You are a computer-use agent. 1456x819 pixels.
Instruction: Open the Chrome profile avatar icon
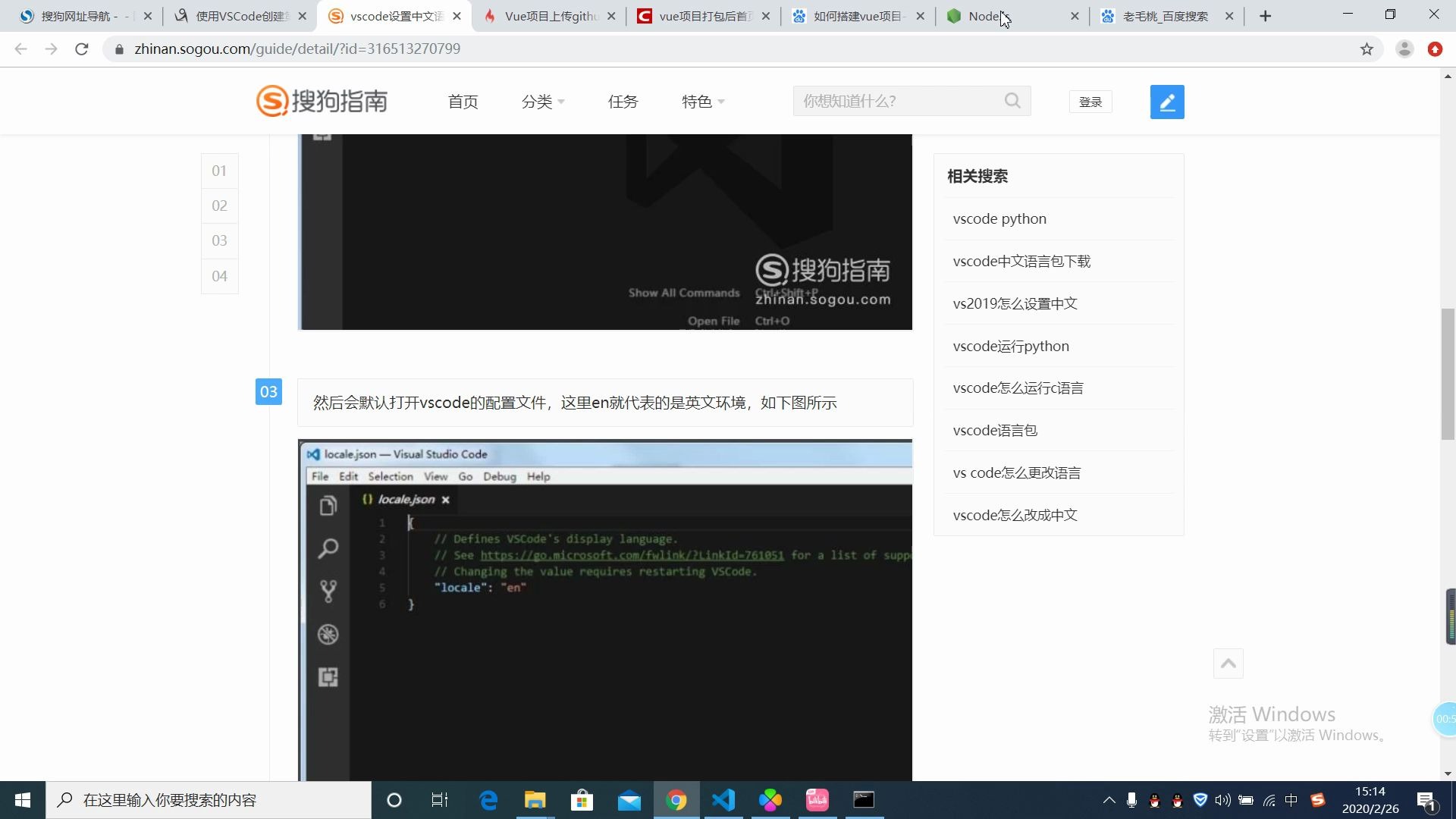pyautogui.click(x=1404, y=49)
